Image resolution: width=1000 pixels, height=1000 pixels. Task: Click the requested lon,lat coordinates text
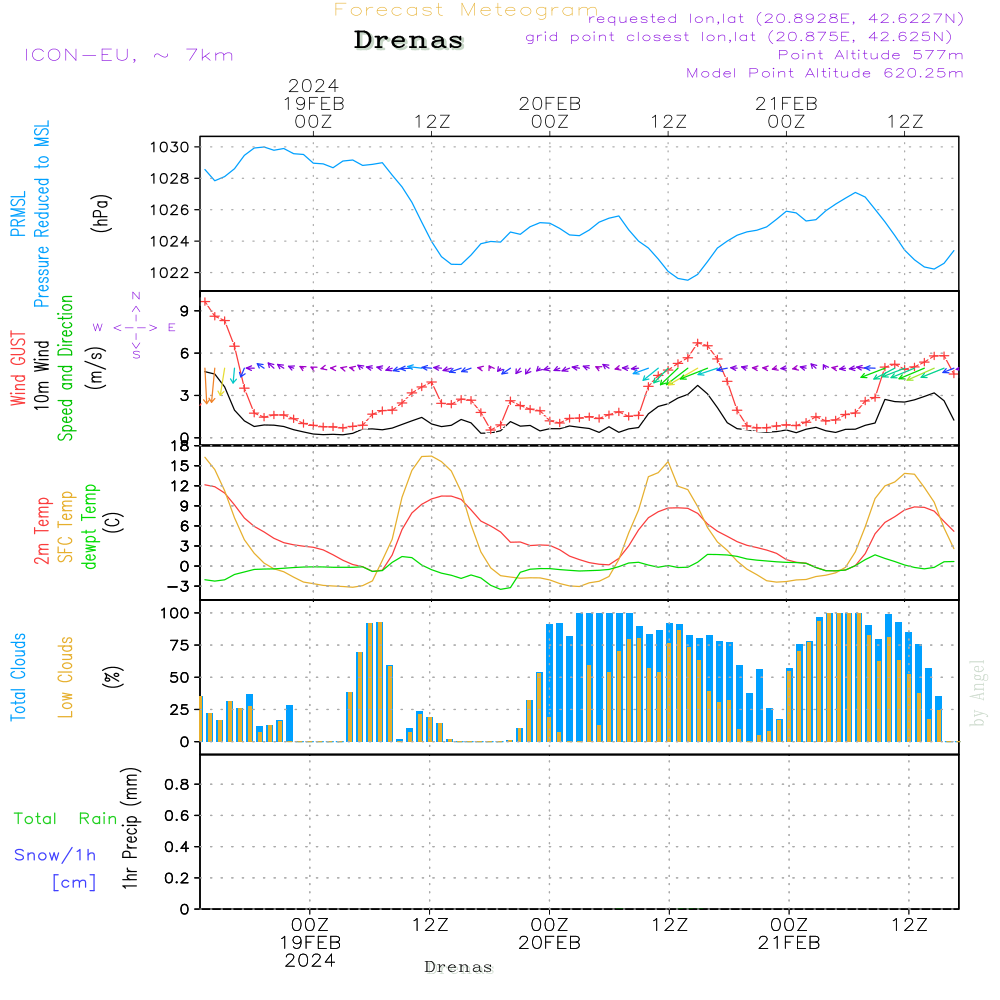775,18
